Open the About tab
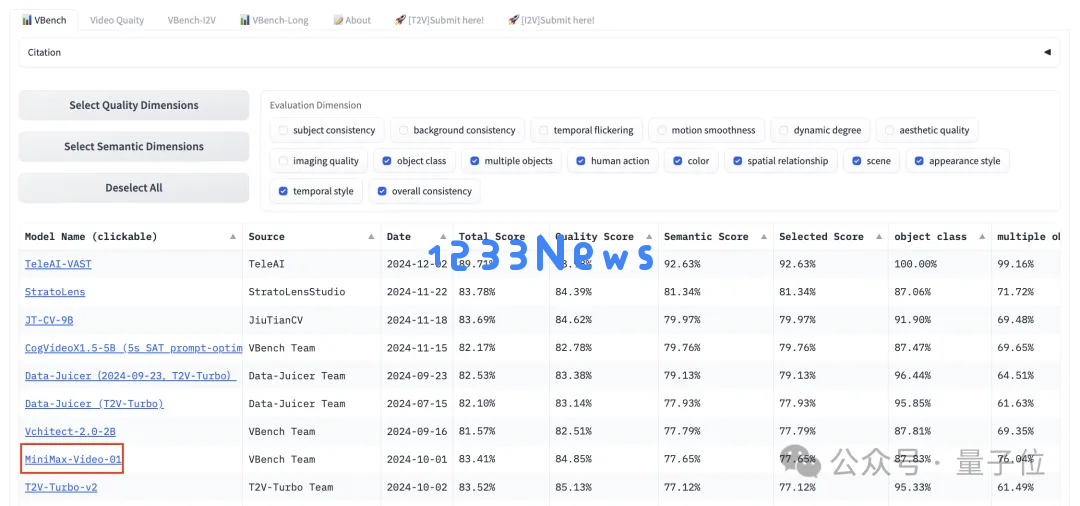The height and width of the screenshot is (506, 1080). click(352, 20)
